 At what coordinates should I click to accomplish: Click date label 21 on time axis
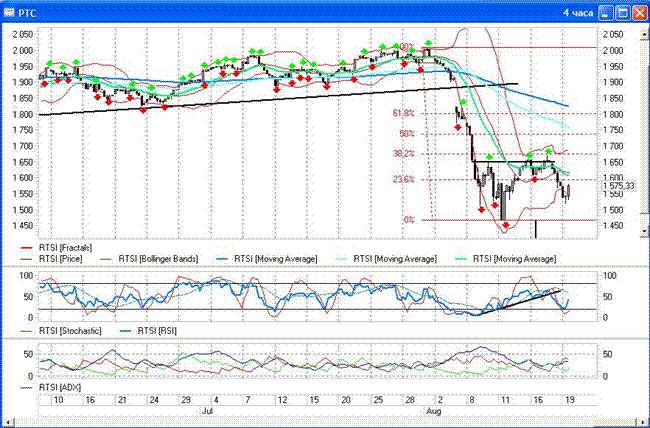(122, 400)
